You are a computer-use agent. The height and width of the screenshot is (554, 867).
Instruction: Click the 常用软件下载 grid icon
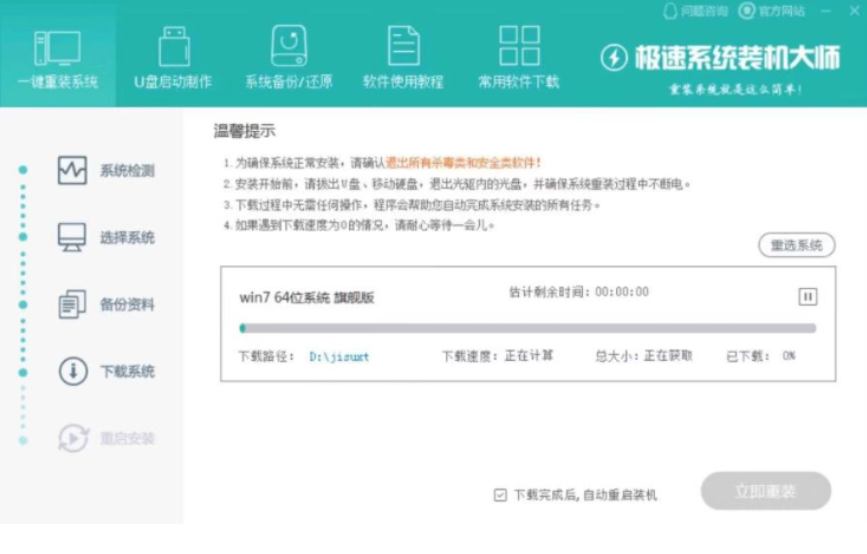[x=519, y=46]
